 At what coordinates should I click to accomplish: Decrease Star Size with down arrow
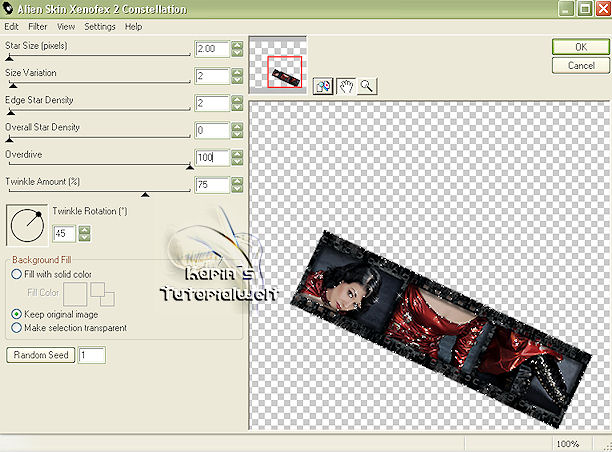[x=237, y=53]
